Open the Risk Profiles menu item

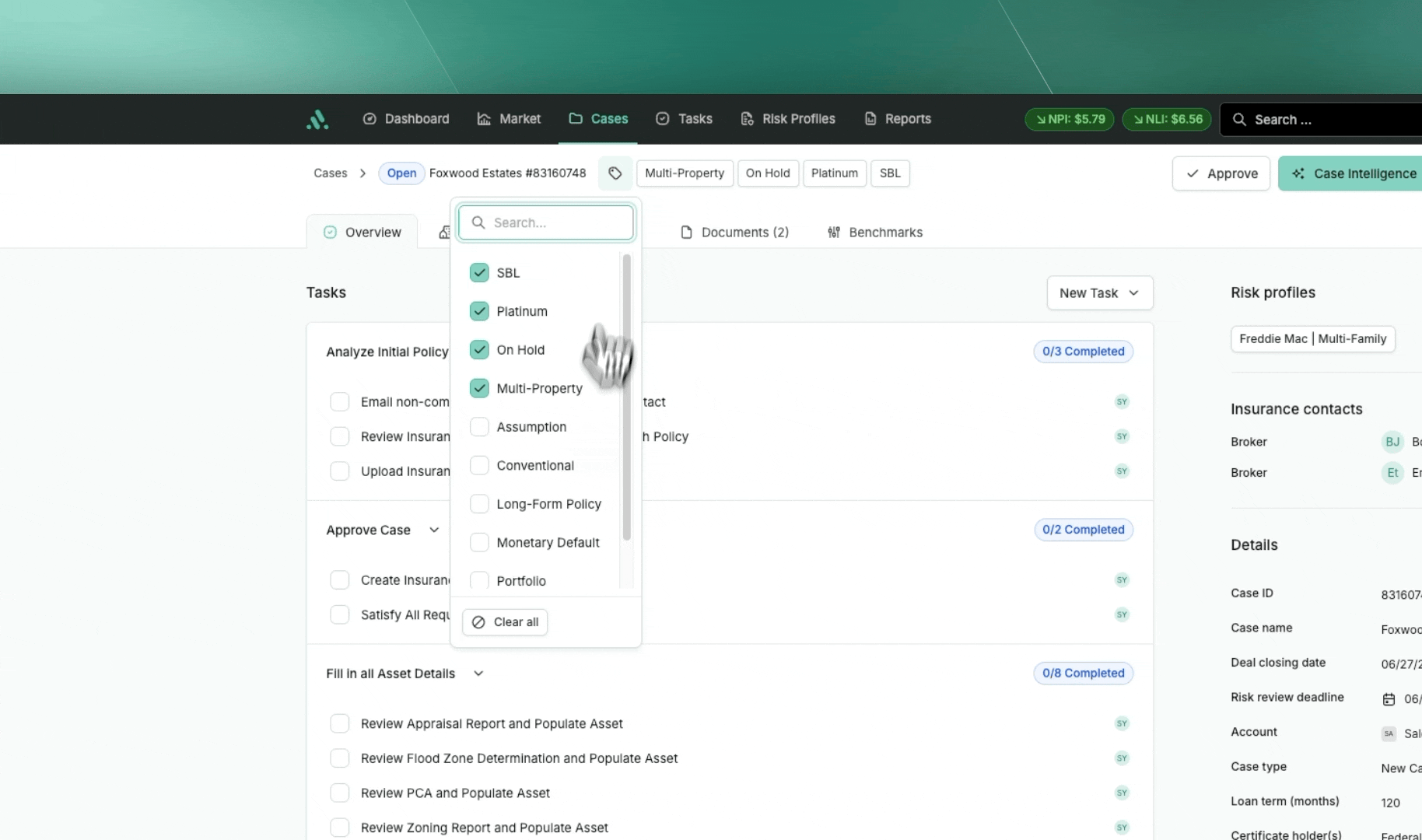tap(788, 119)
